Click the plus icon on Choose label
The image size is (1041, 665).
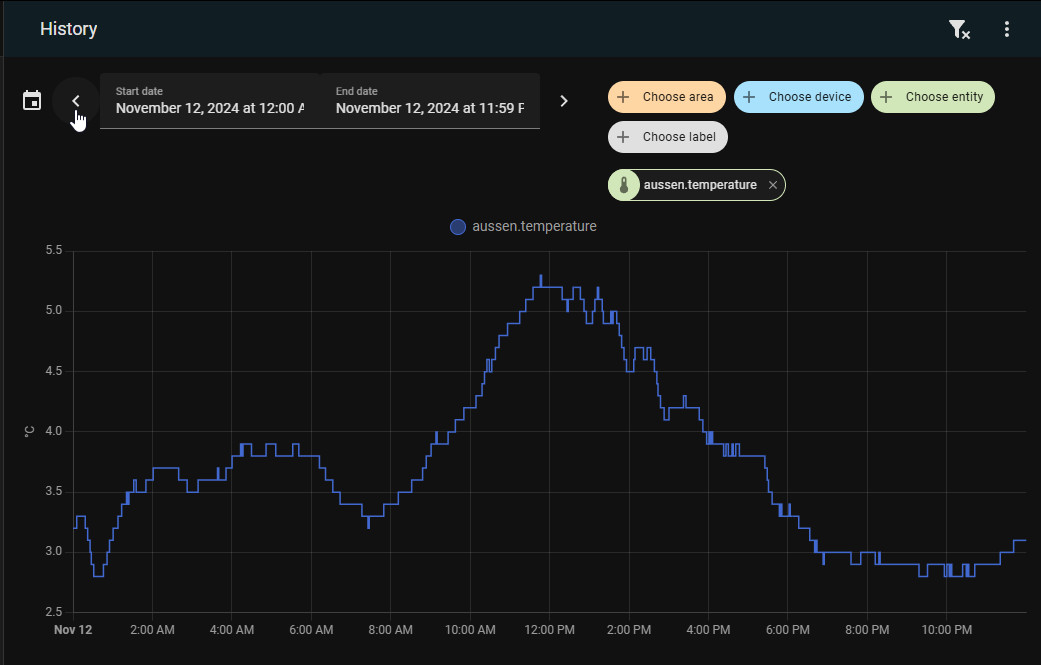point(623,137)
